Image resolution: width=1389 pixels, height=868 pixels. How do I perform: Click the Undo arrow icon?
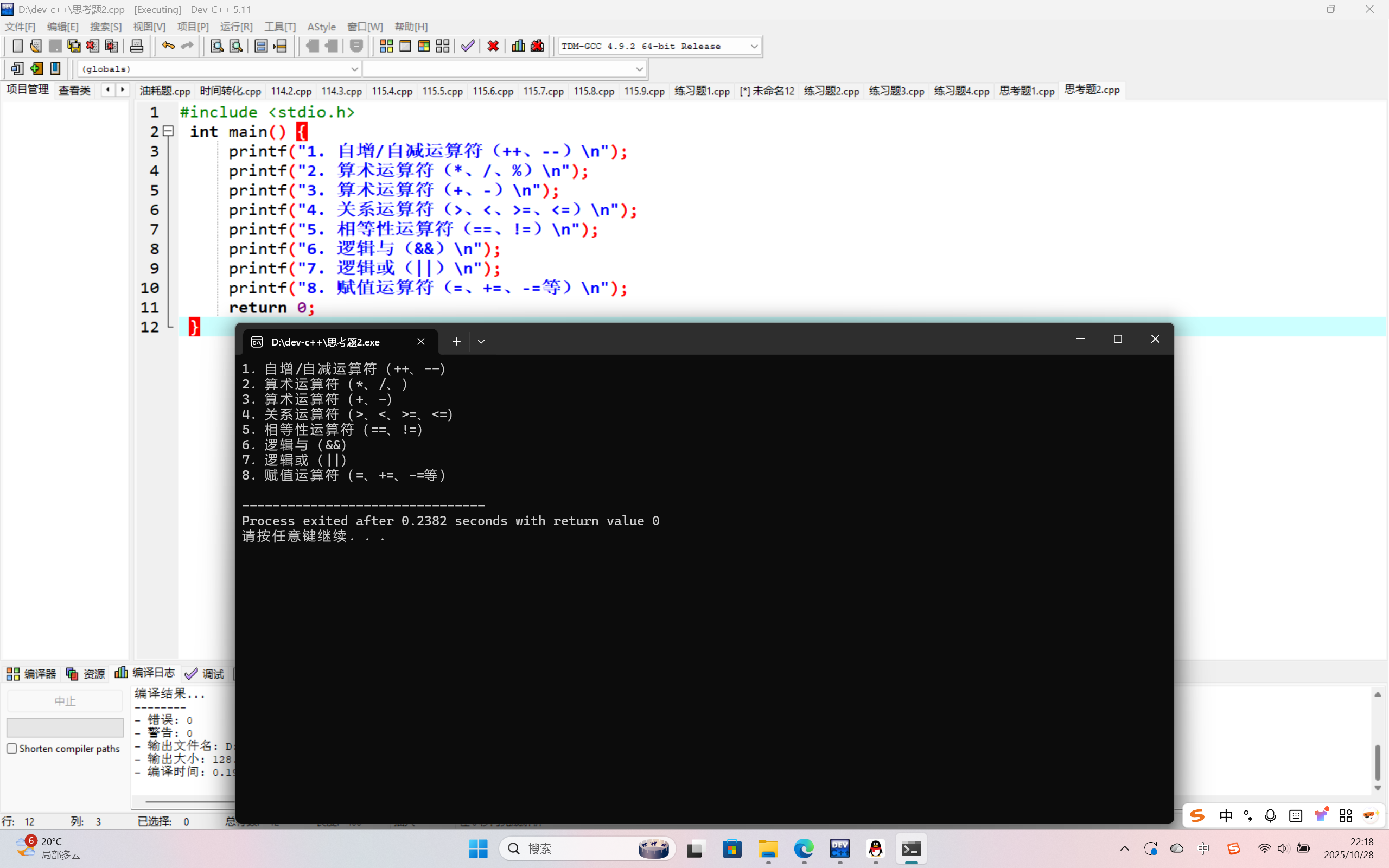(168, 46)
